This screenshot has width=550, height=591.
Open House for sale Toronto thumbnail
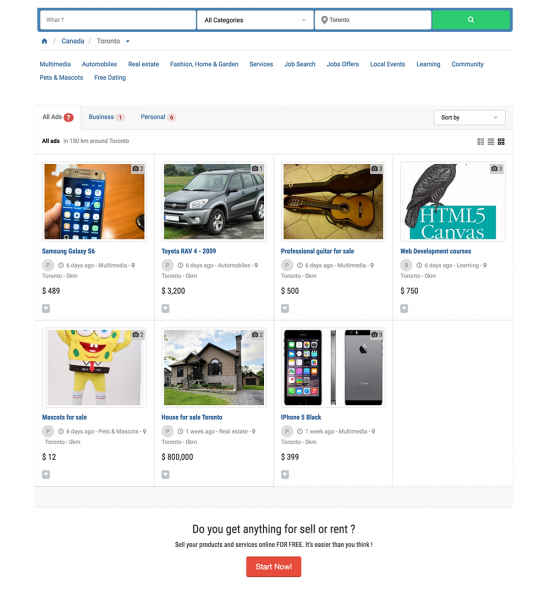click(214, 368)
